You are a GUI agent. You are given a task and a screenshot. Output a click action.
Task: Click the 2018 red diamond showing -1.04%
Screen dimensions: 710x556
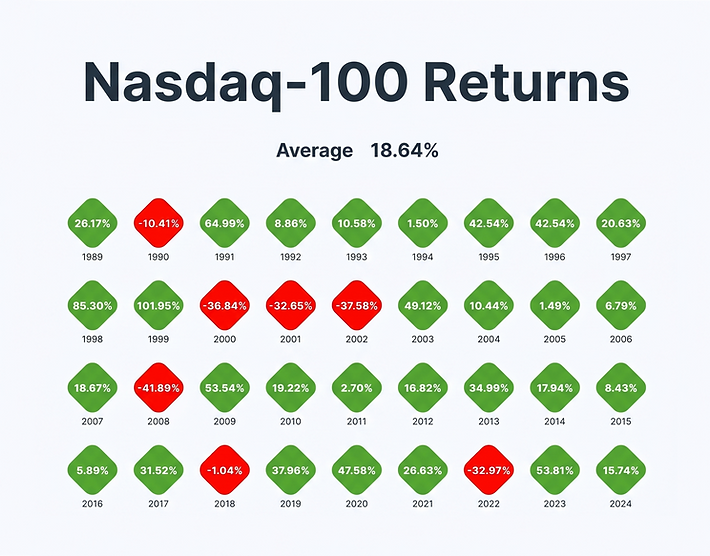(x=225, y=470)
